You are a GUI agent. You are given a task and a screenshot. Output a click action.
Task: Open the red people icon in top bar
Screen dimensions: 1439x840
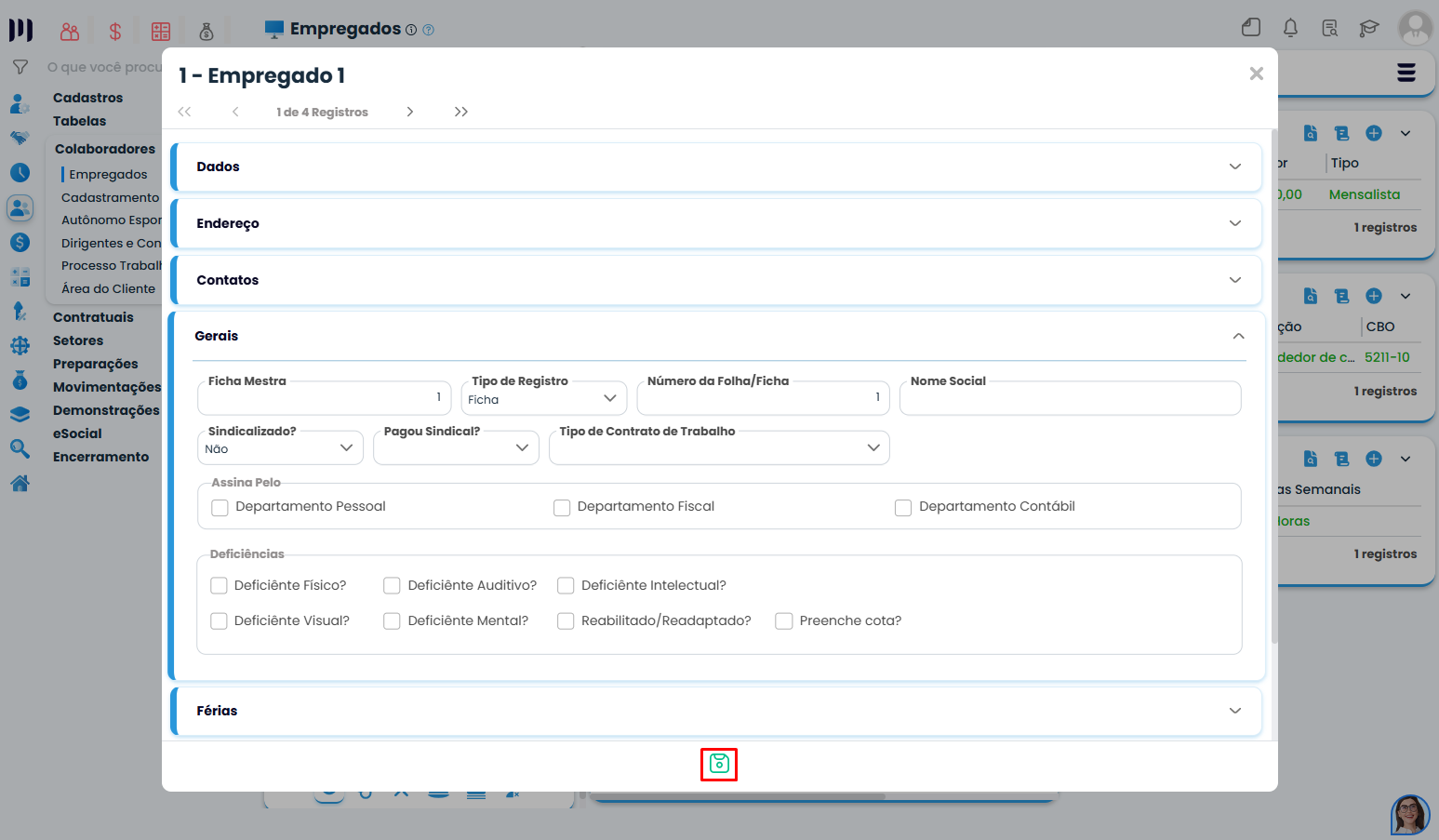coord(70,32)
